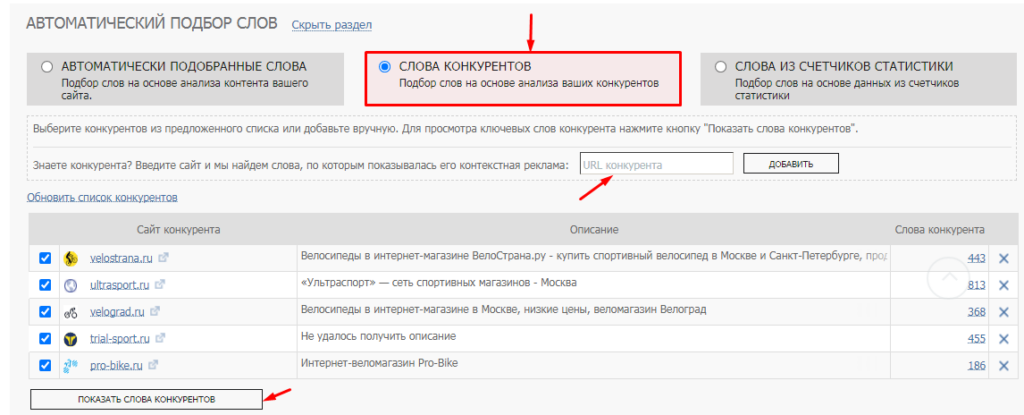Focus the «URL конкурента» input field
Image resolution: width=1024 pixels, height=415 pixels.
pyautogui.click(x=656, y=164)
